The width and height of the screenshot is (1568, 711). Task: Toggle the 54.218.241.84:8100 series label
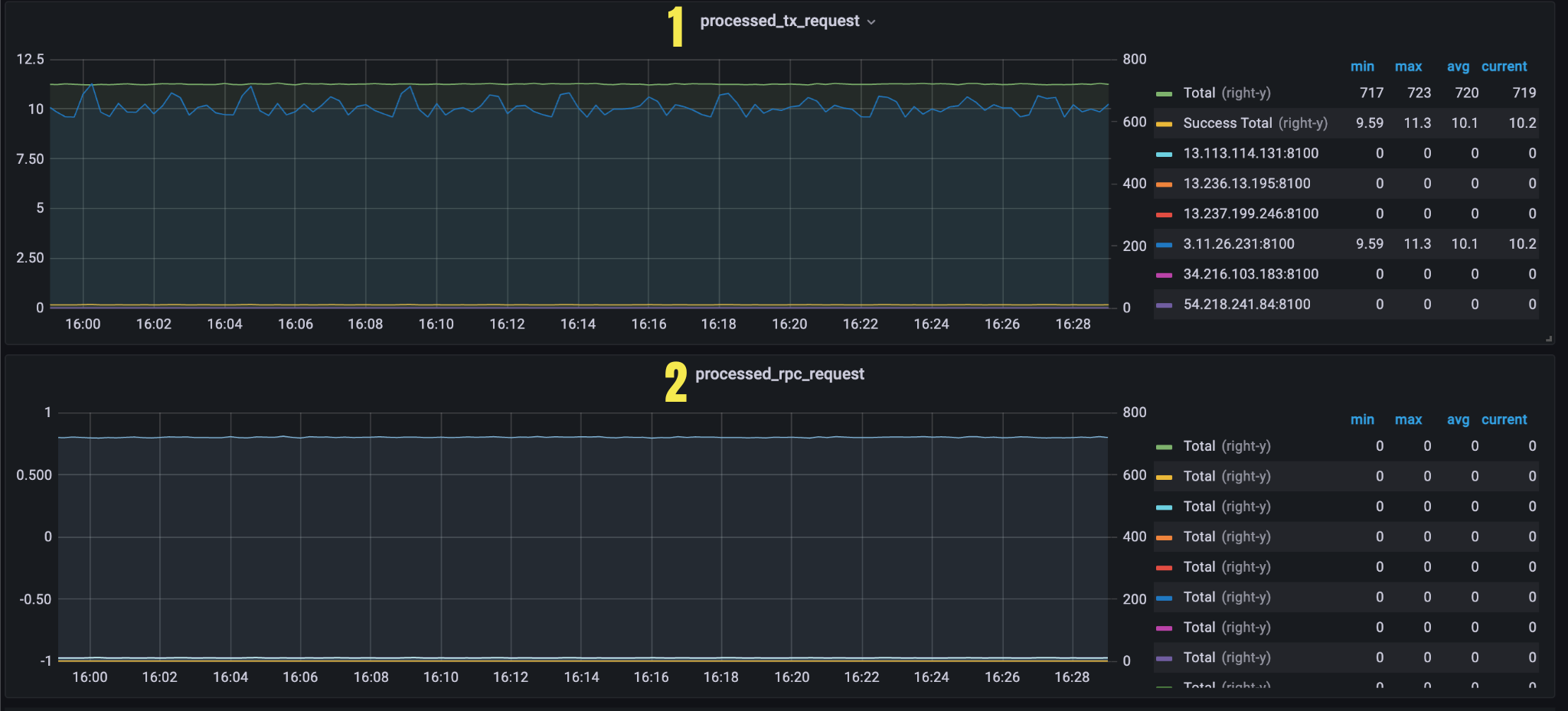1246,305
